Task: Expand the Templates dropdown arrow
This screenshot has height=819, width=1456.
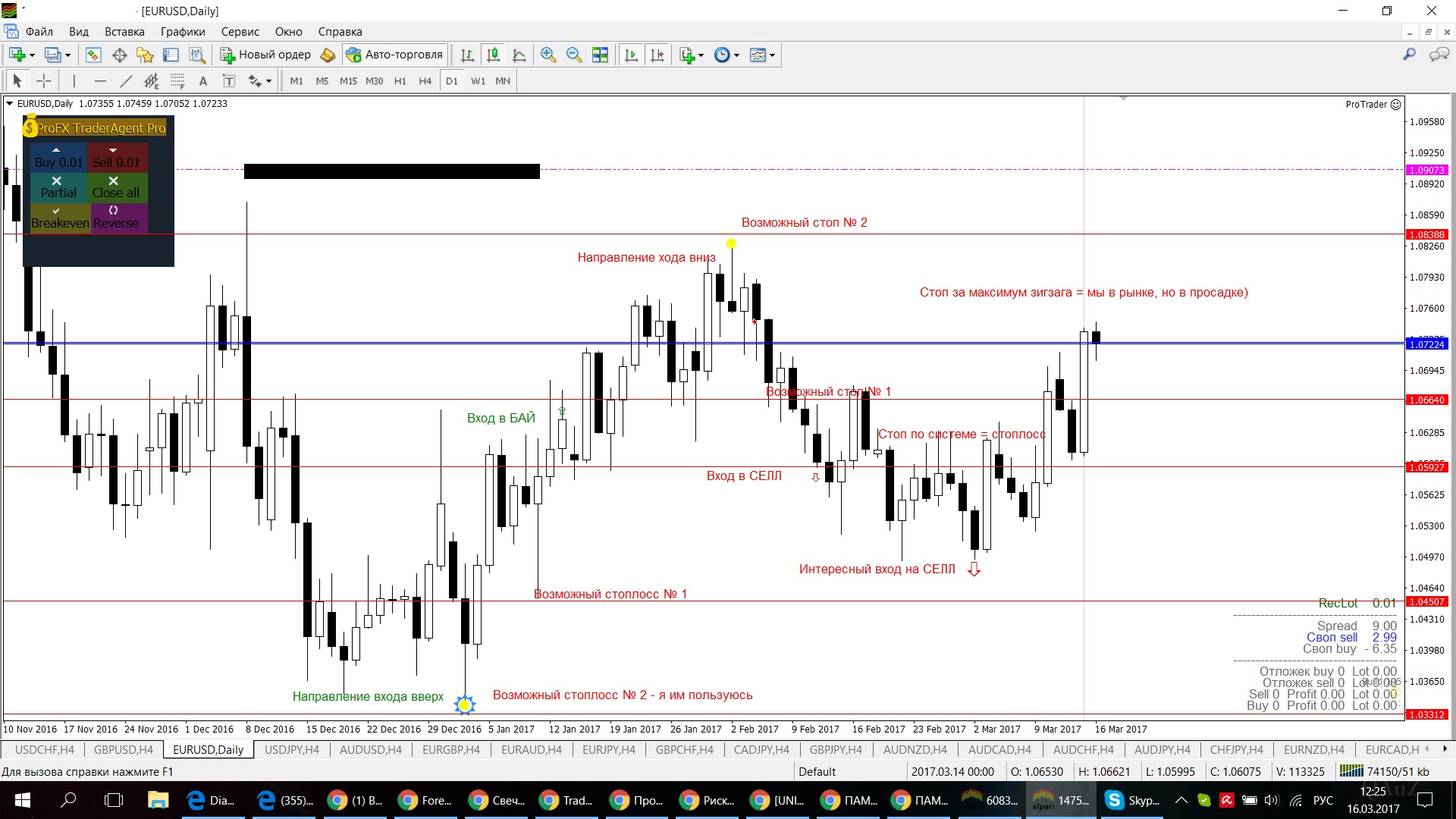Action: (x=772, y=55)
